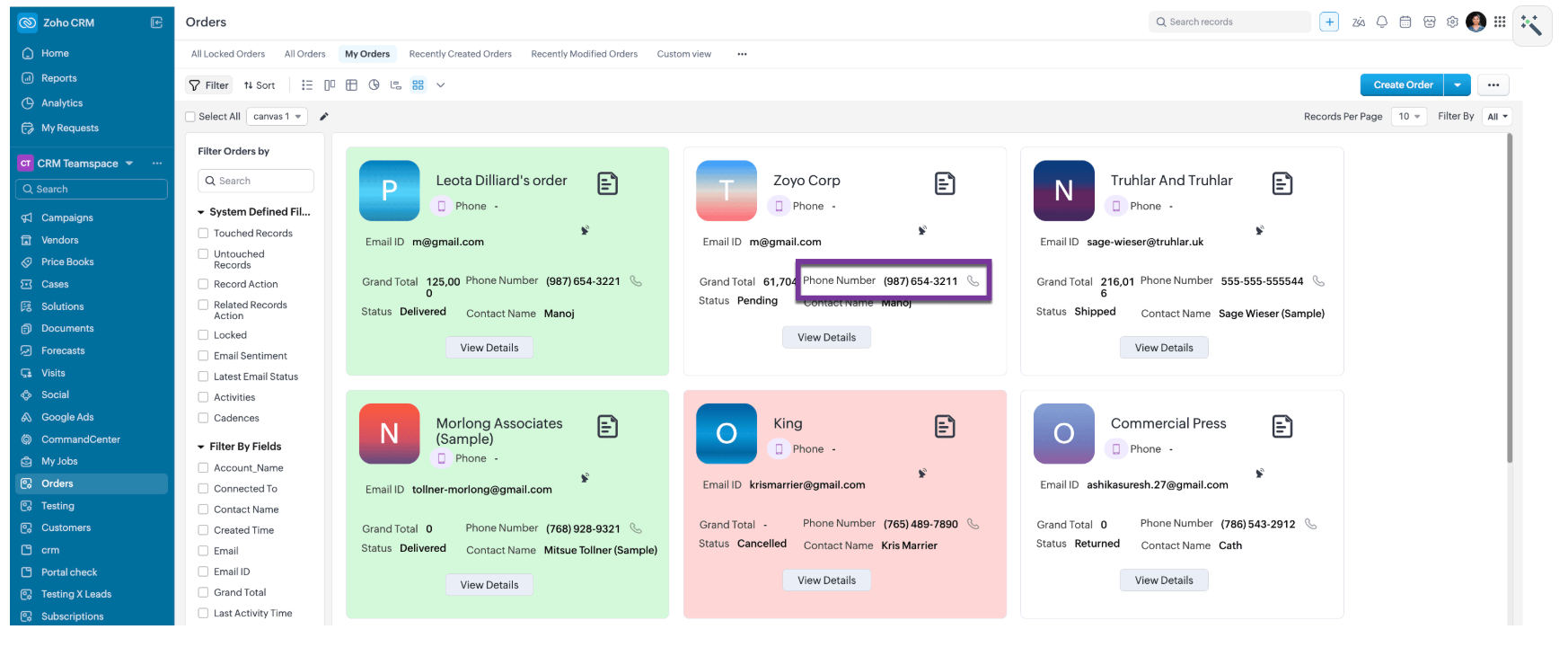This screenshot has height=656, width=1568.
Task: Click View Details on Commercial Press card
Action: point(1163,581)
